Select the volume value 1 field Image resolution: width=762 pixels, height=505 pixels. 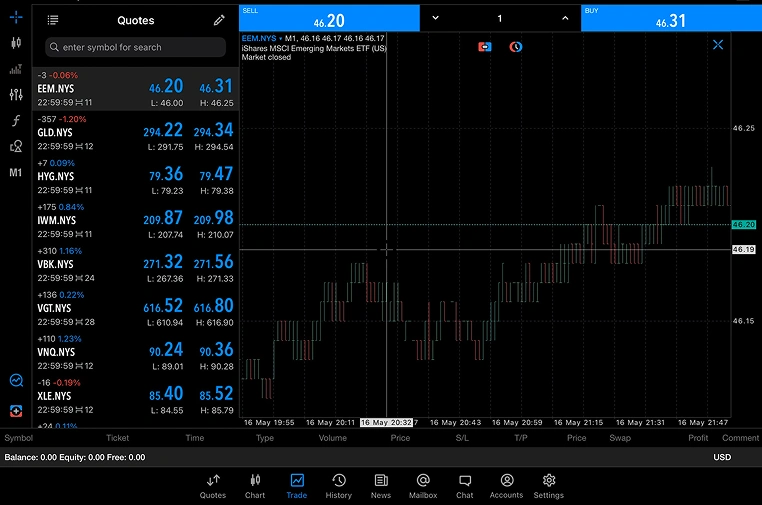point(500,18)
